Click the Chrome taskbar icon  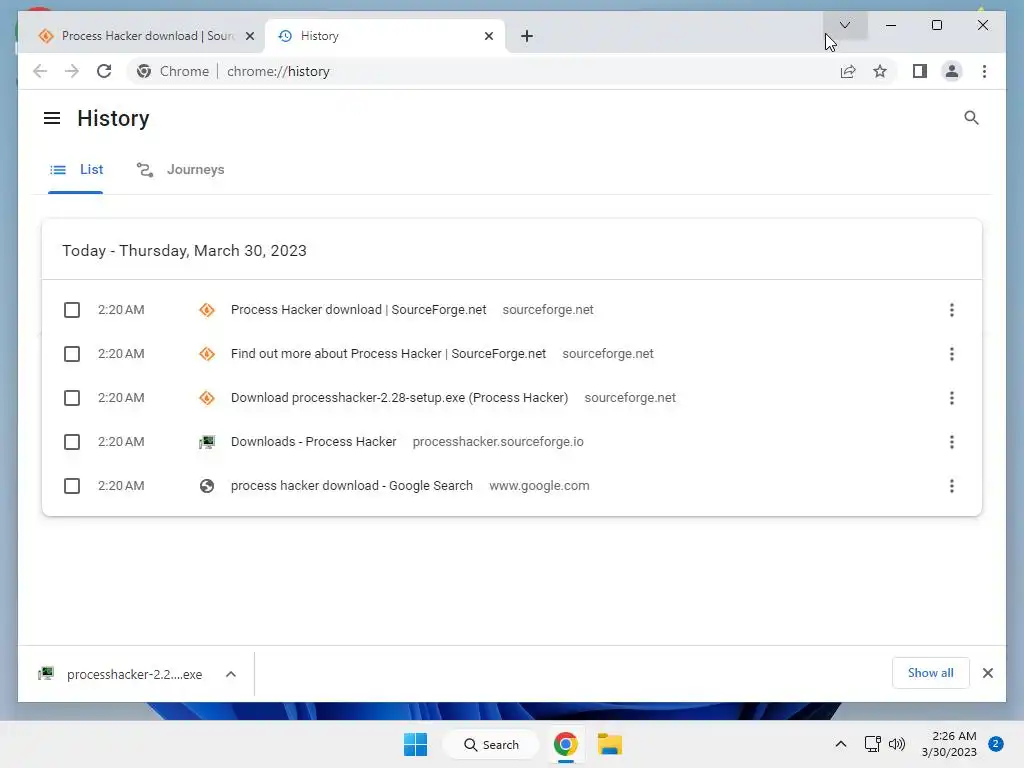click(x=566, y=744)
